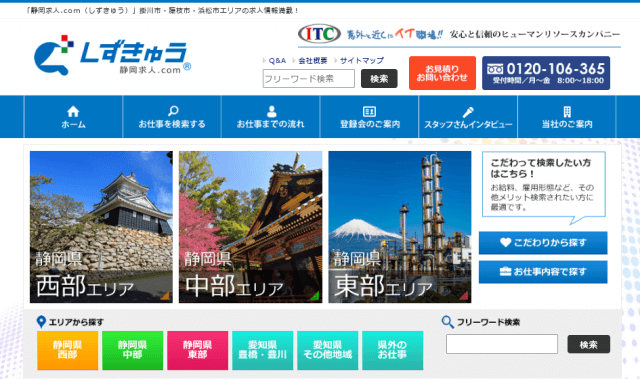Click the home icon in navigation bar
The image size is (640, 379).
coord(73,111)
